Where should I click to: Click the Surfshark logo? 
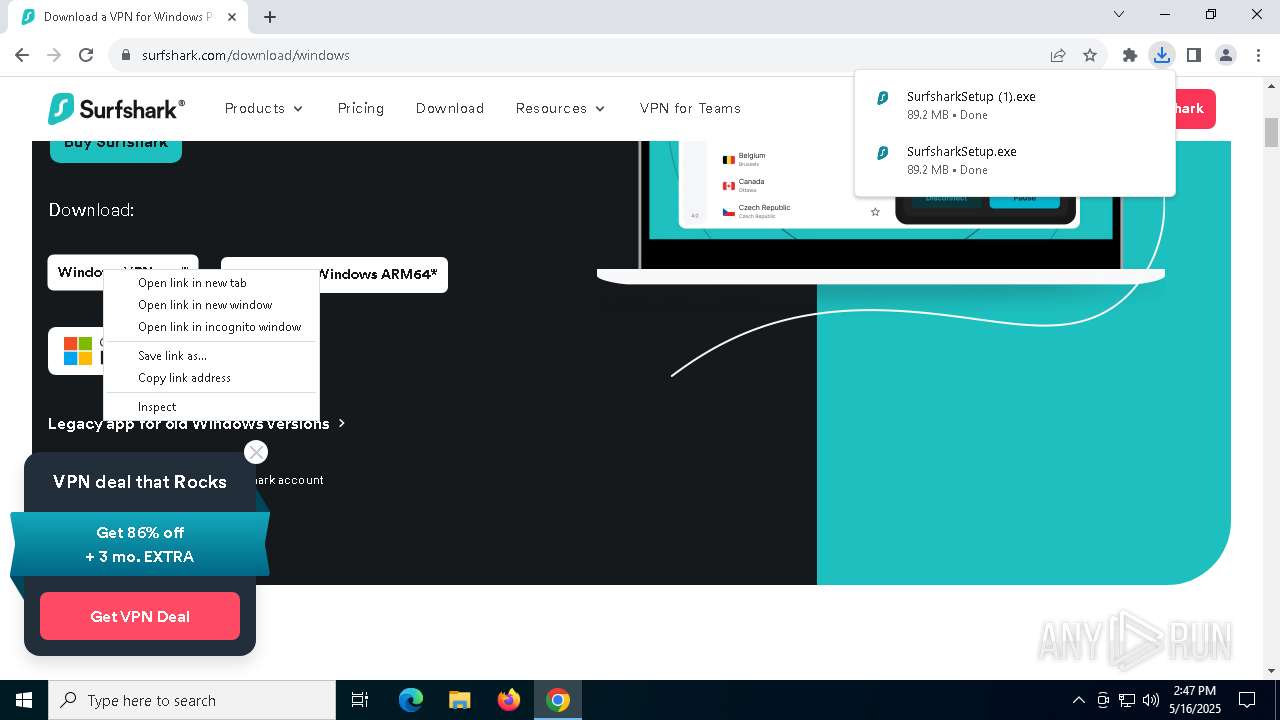click(116, 108)
